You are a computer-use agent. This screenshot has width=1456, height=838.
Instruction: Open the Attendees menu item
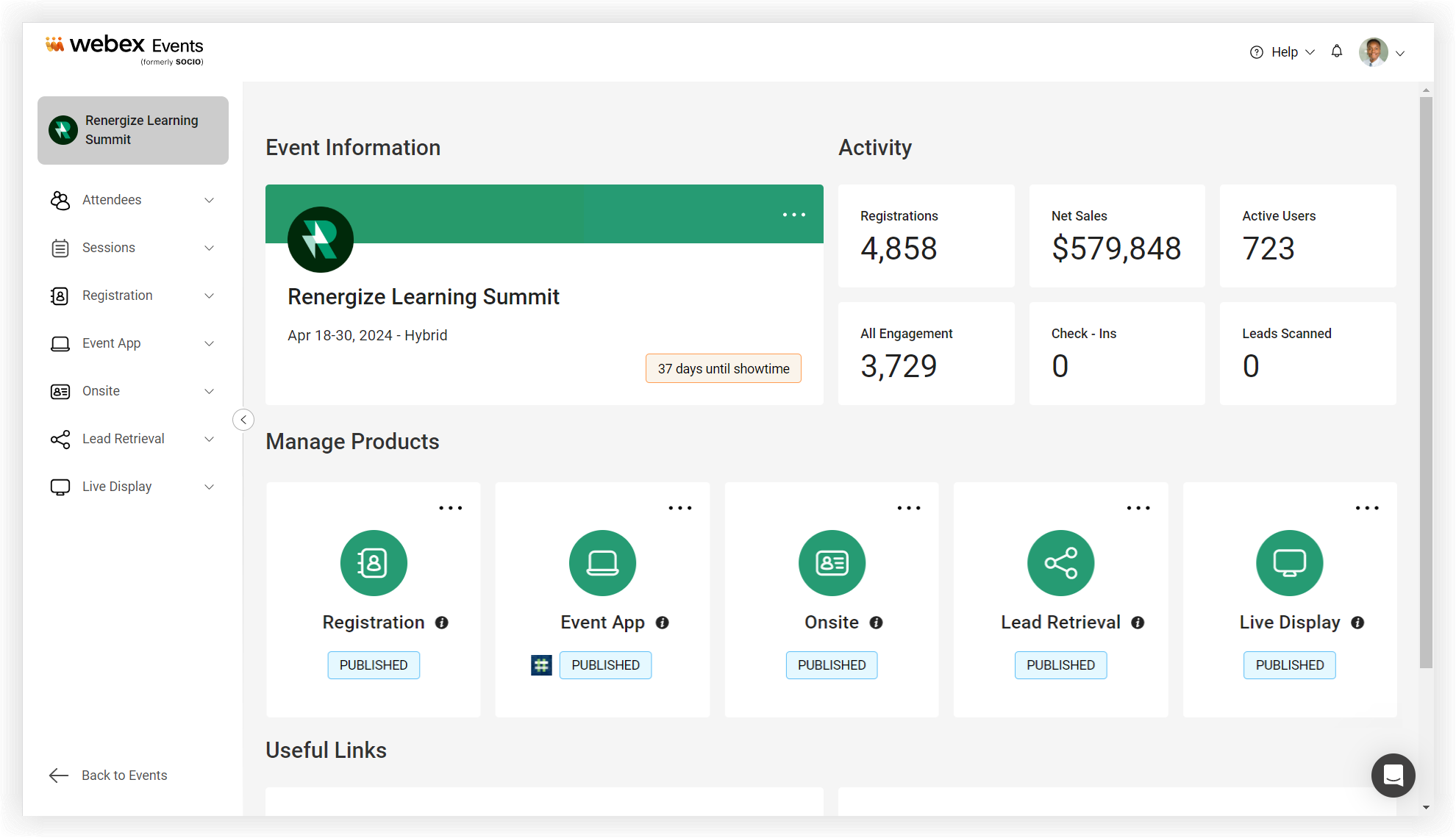tap(133, 200)
